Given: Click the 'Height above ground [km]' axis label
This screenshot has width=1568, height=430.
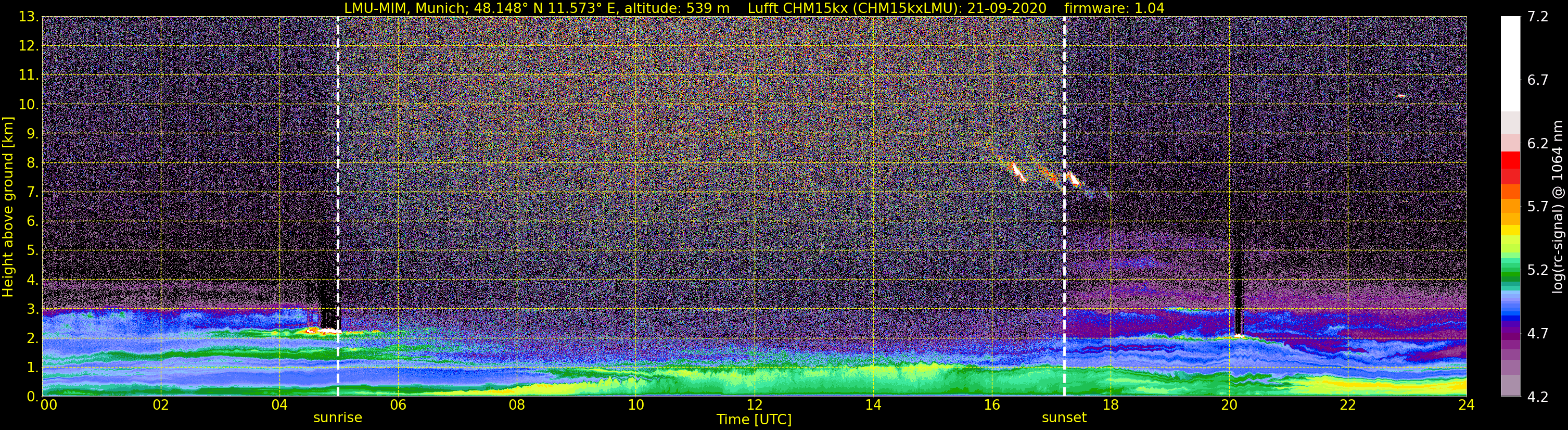Looking at the screenshot, I should click(x=8, y=207).
